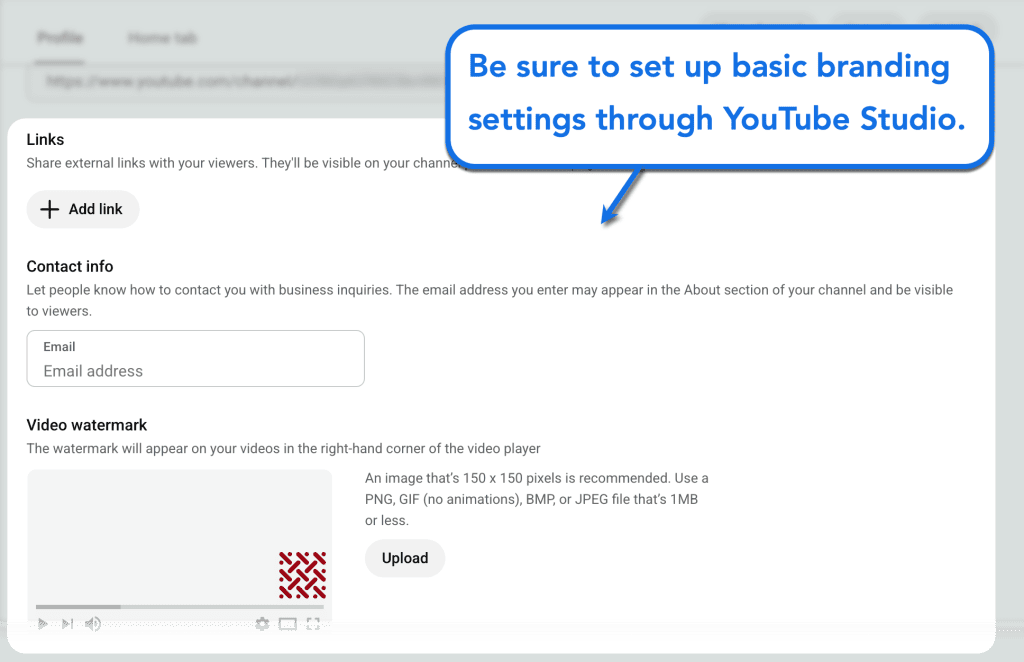Switch to the blurred Home tab
Screen dimensions: 1024x662
point(162,38)
